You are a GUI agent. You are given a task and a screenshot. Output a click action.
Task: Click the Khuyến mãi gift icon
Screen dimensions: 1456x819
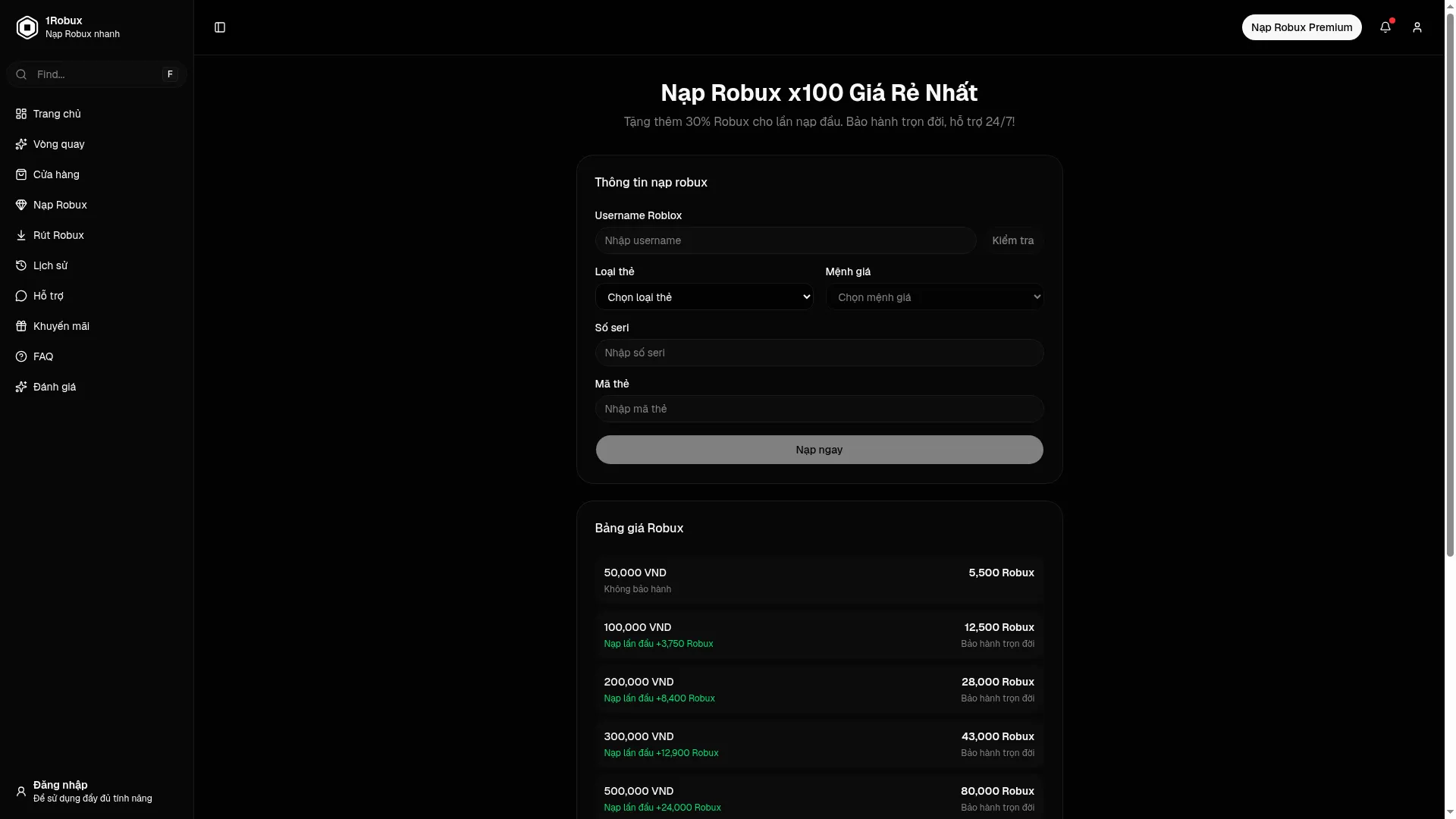click(x=21, y=326)
